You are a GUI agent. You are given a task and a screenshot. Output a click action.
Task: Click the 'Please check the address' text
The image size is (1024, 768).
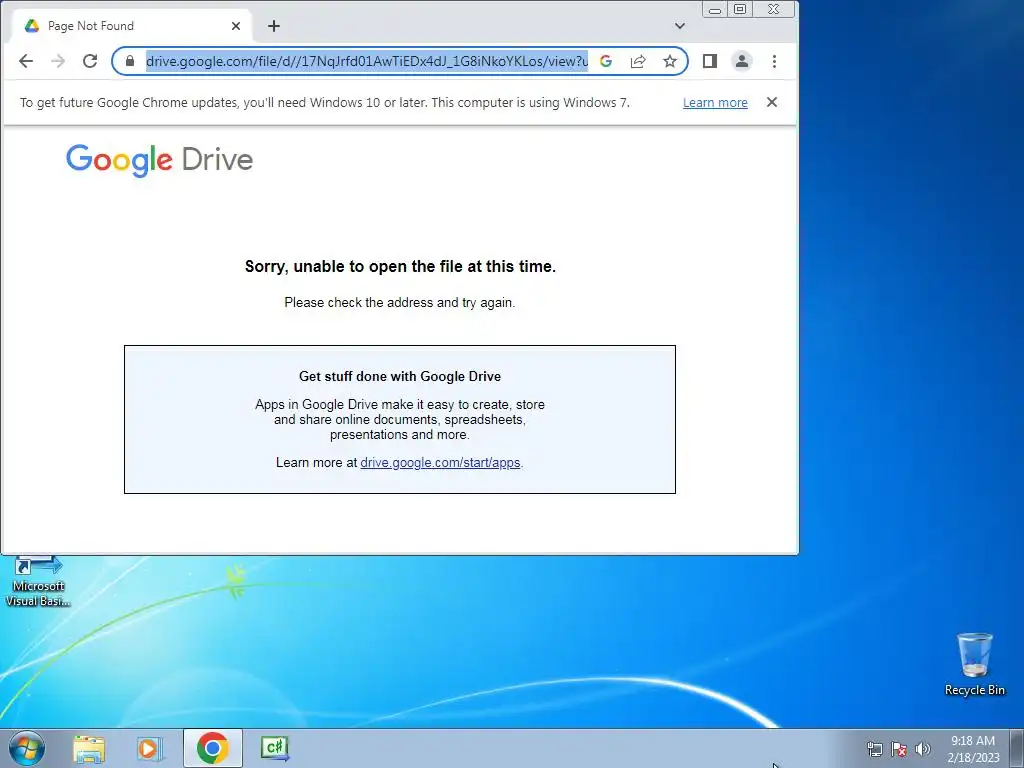(x=400, y=302)
